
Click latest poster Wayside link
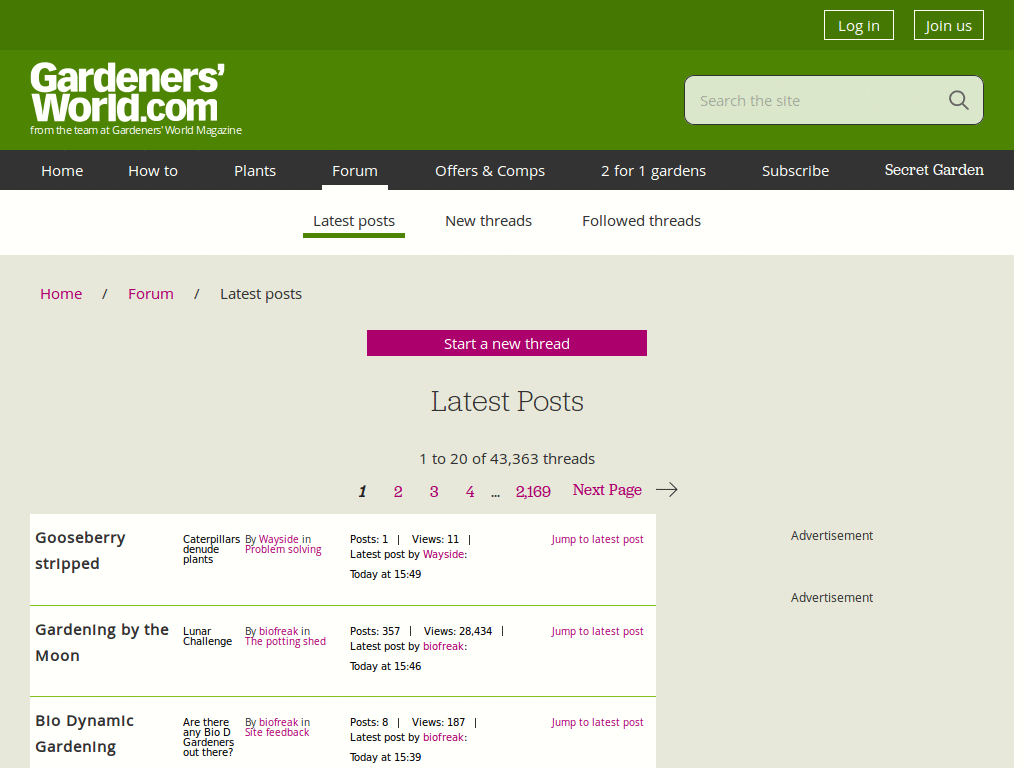(x=444, y=554)
